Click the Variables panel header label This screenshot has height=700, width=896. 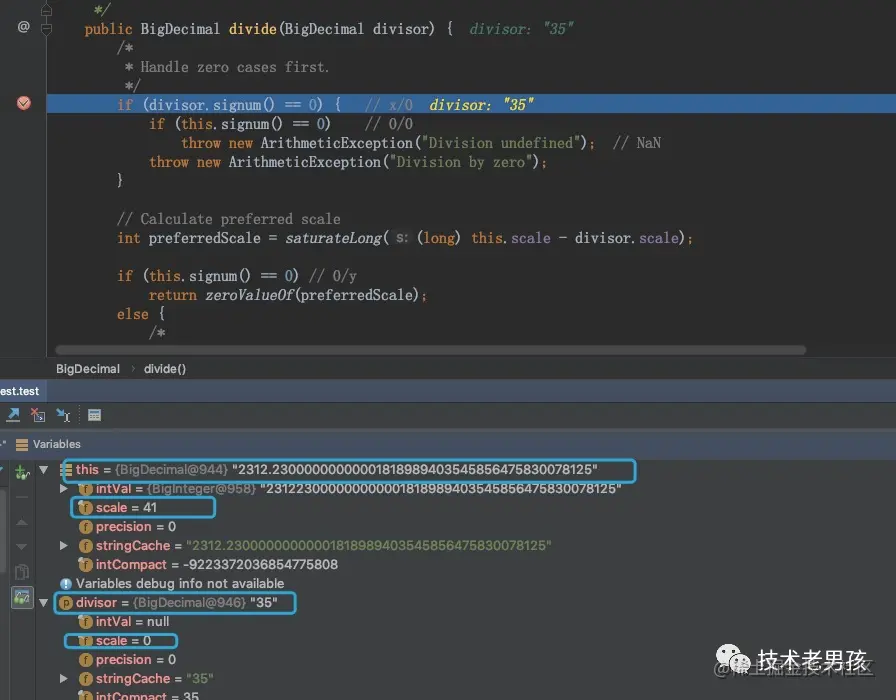tap(57, 444)
